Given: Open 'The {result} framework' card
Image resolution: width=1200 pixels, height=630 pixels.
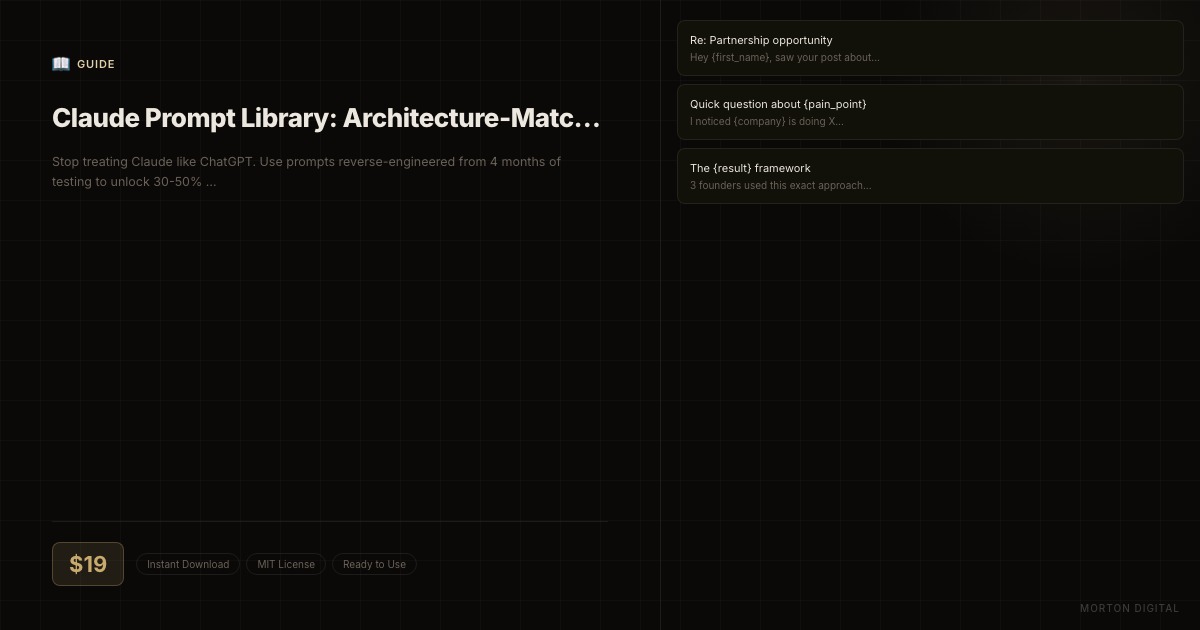Looking at the screenshot, I should point(930,176).
